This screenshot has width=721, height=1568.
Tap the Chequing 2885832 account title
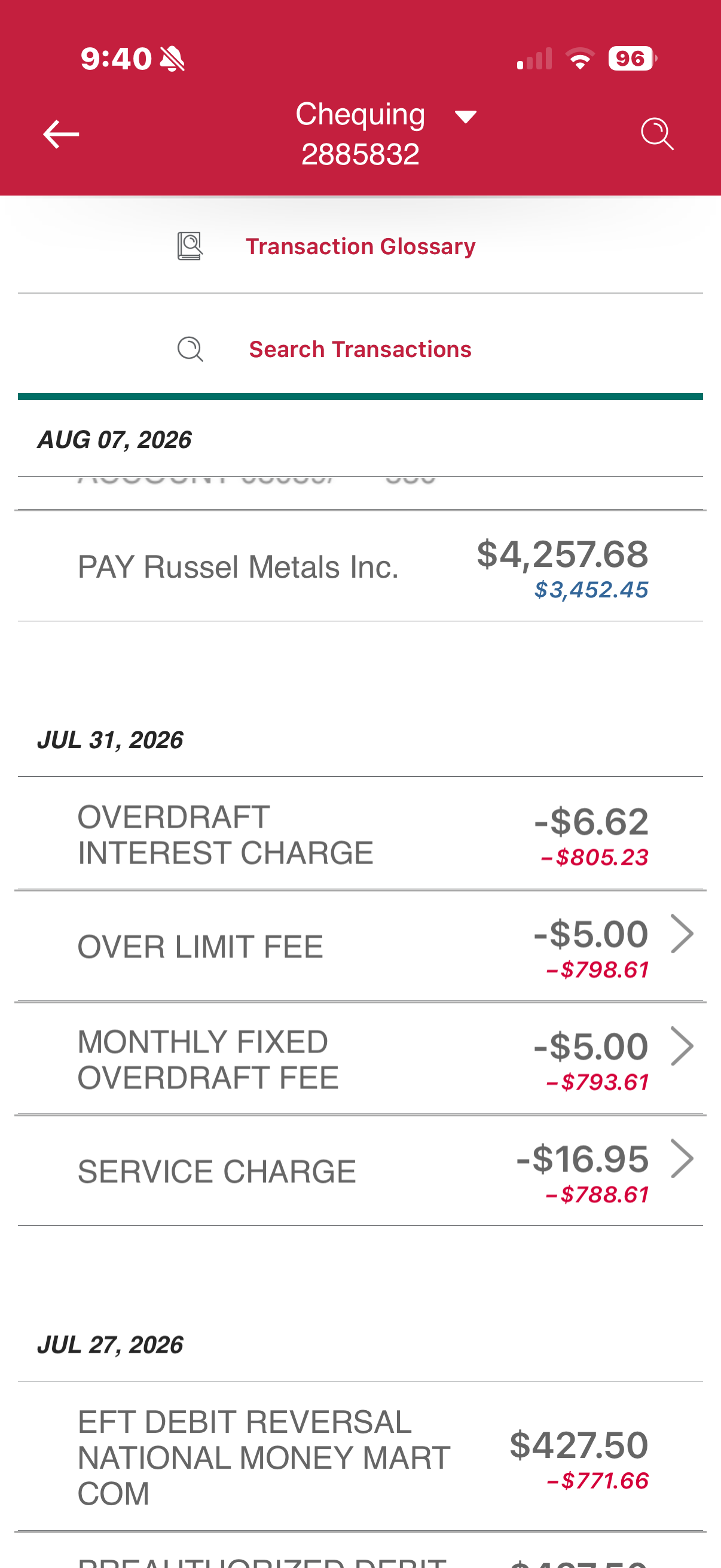click(360, 134)
